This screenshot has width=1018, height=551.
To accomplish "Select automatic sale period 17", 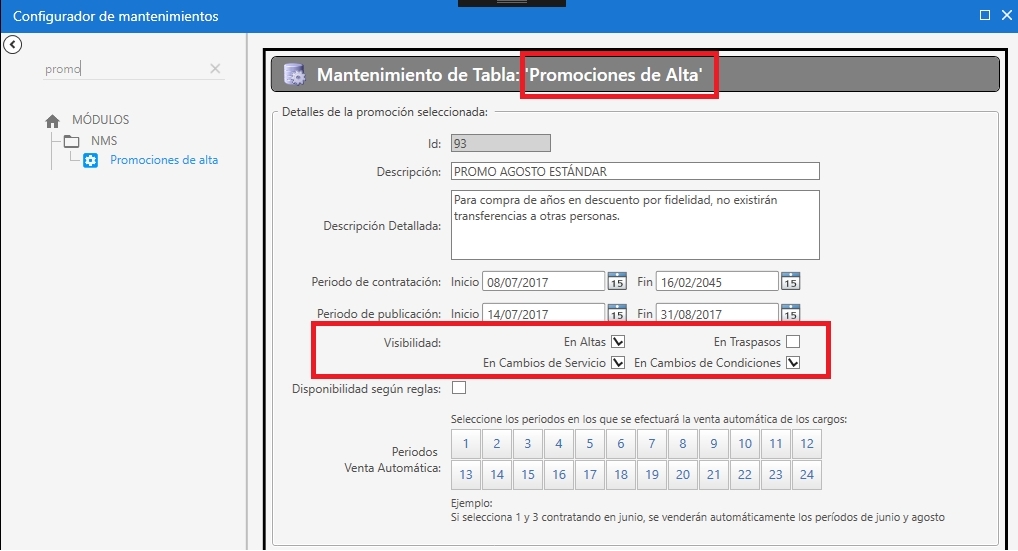I will pyautogui.click(x=590, y=475).
